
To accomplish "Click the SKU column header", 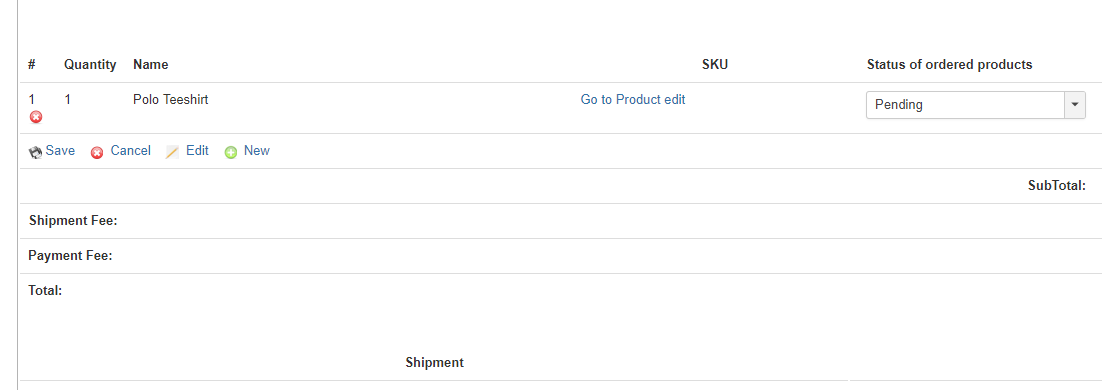I will coord(715,65).
